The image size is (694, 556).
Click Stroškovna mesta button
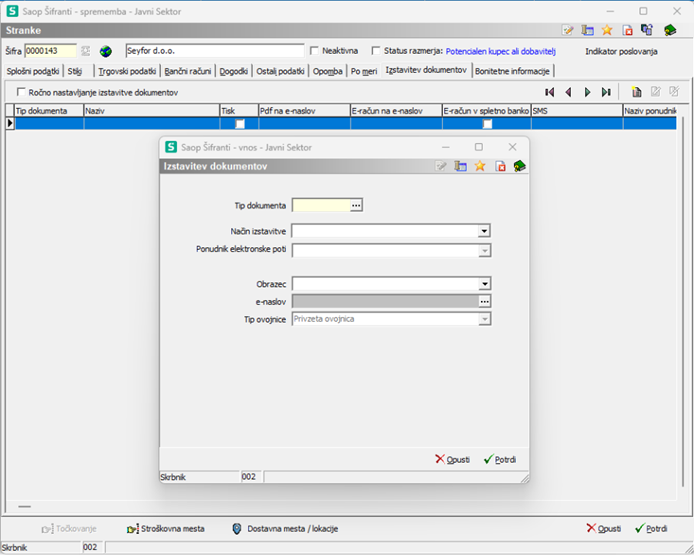[166, 529]
